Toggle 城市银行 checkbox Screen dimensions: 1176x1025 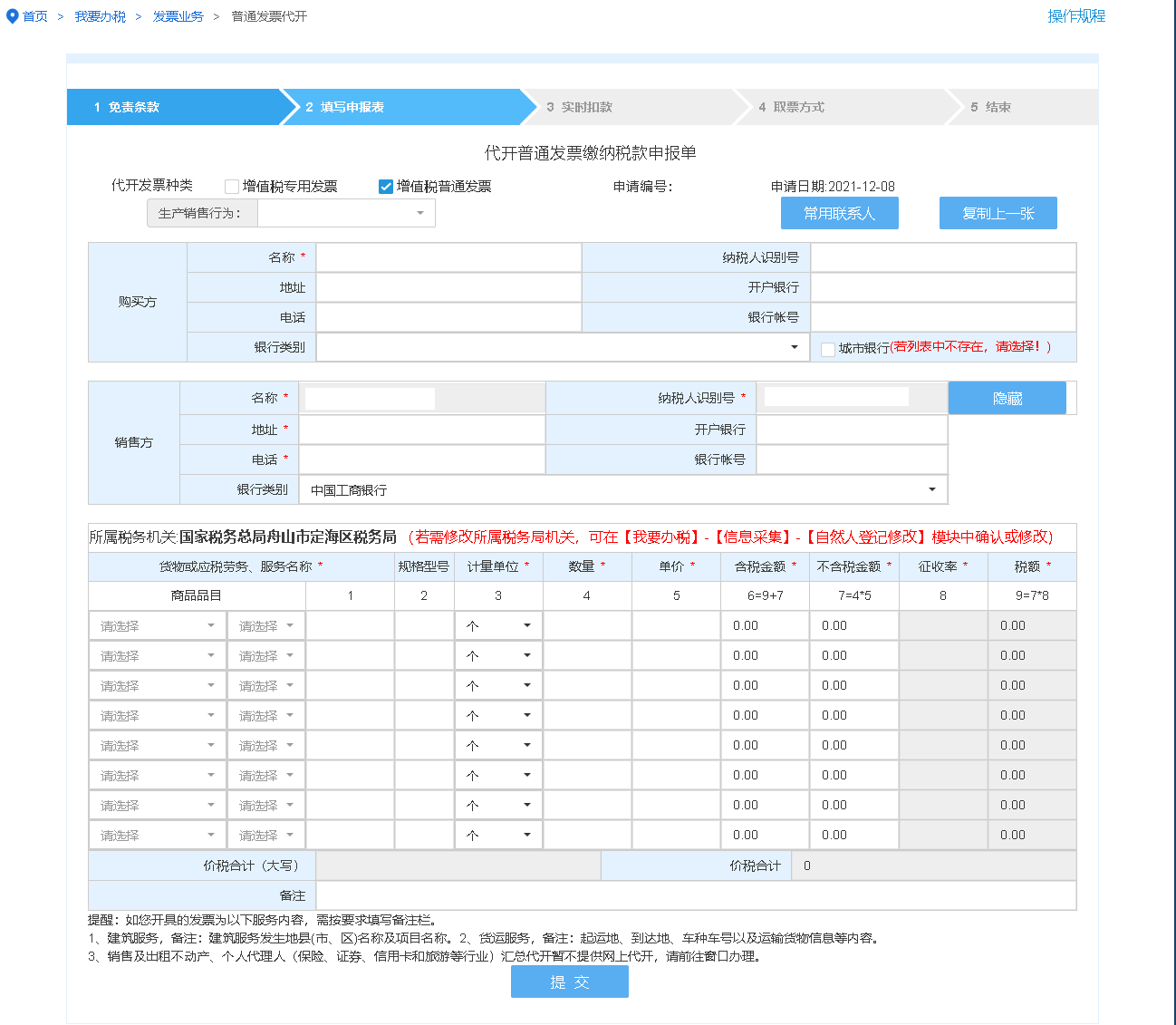(x=828, y=349)
